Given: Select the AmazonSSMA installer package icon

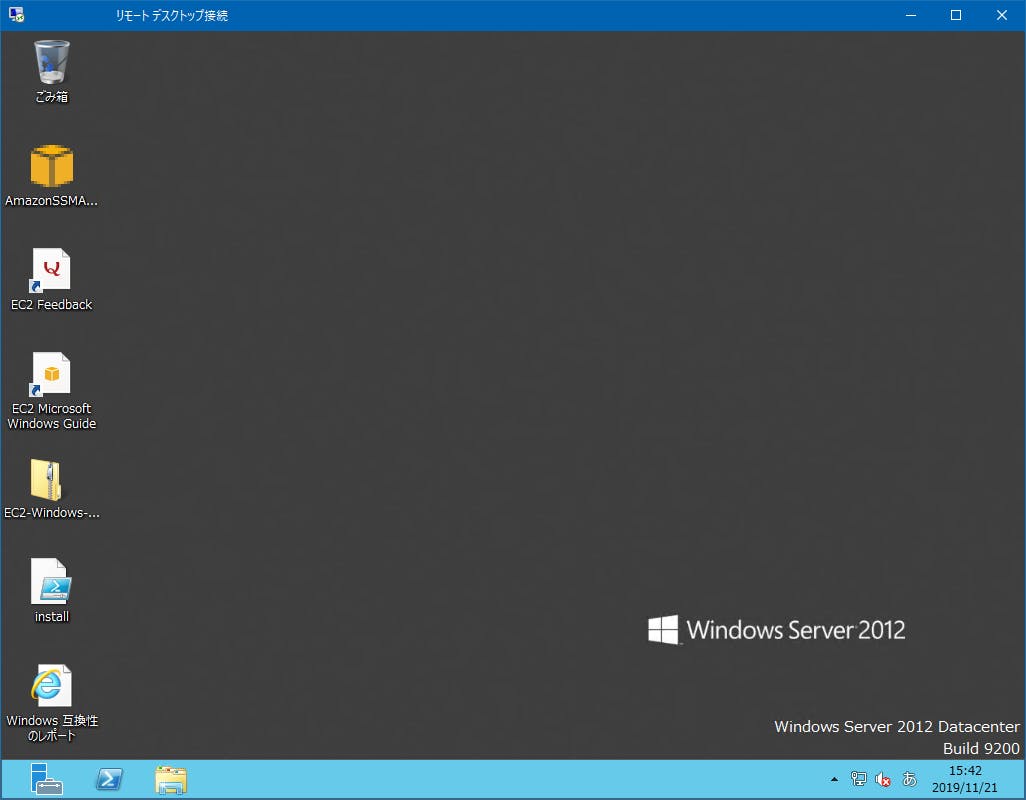Looking at the screenshot, I should coord(52,166).
